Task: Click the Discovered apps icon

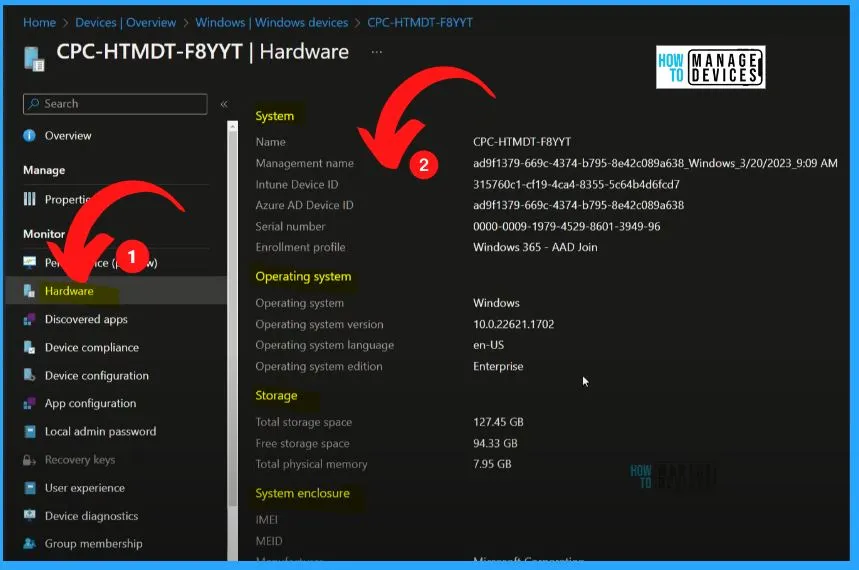Action: (x=30, y=319)
